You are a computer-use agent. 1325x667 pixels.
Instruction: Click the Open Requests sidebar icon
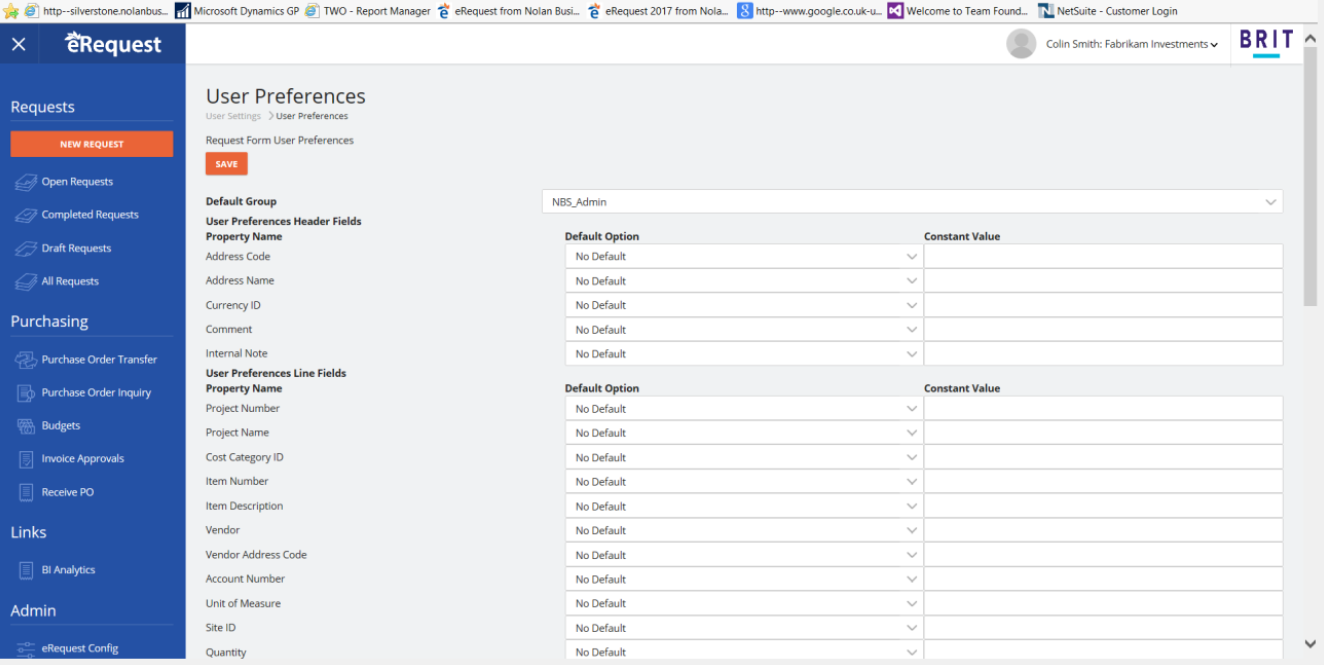click(x=26, y=182)
